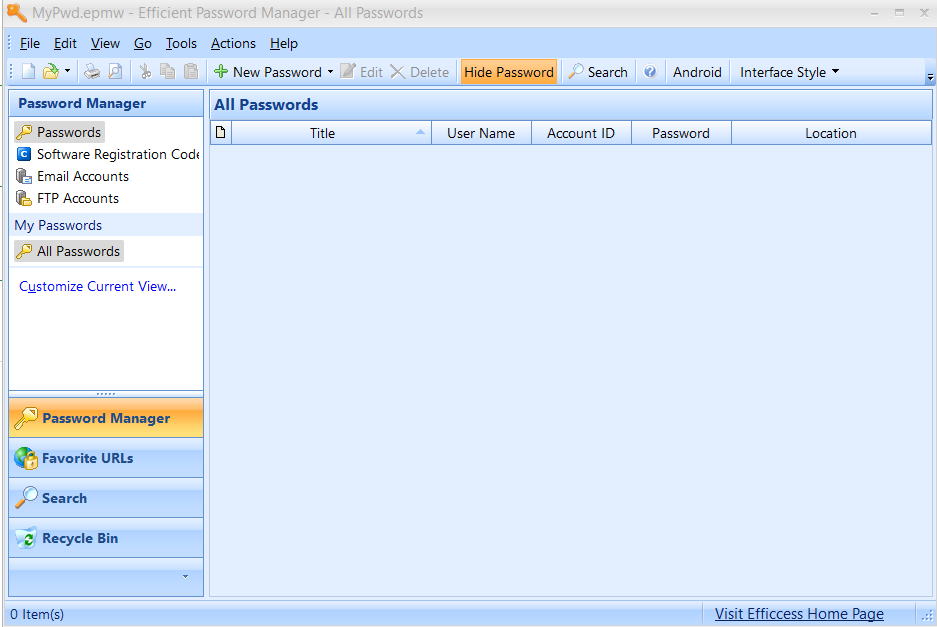This screenshot has width=937, height=627.
Task: Open the New Password dropdown arrow
Action: 330,72
